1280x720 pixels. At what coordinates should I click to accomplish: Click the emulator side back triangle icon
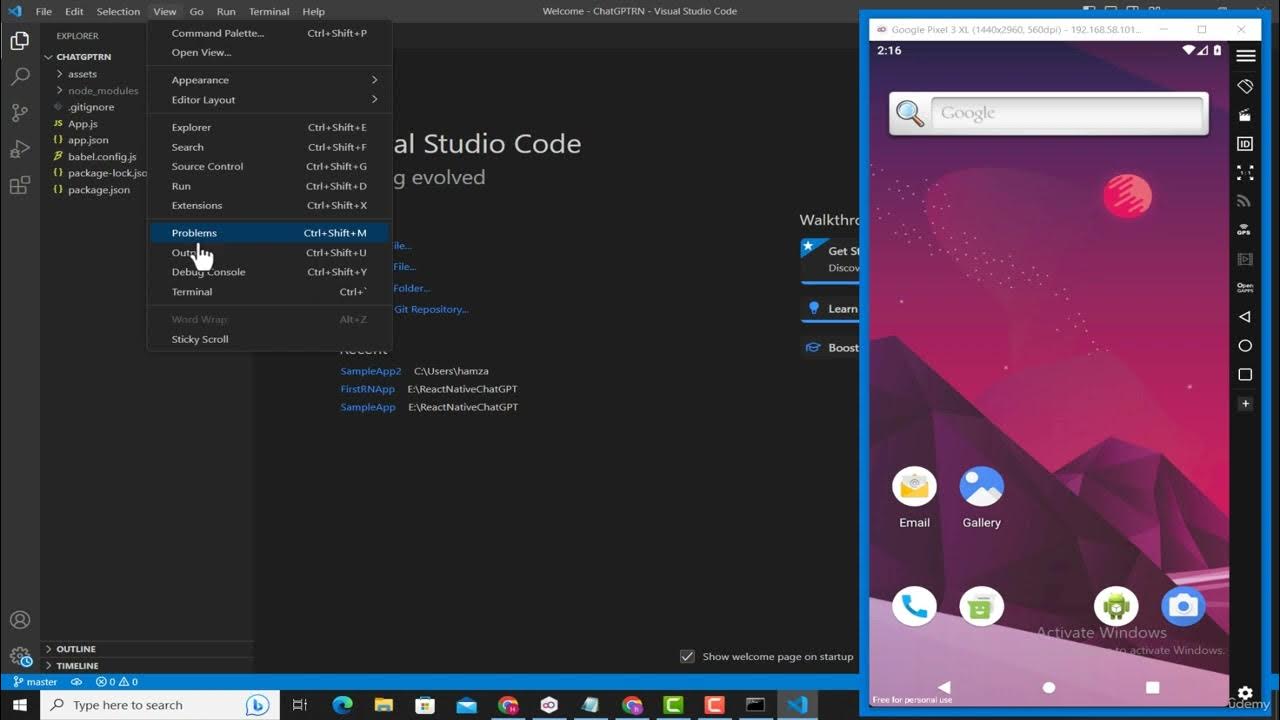[1245, 316]
